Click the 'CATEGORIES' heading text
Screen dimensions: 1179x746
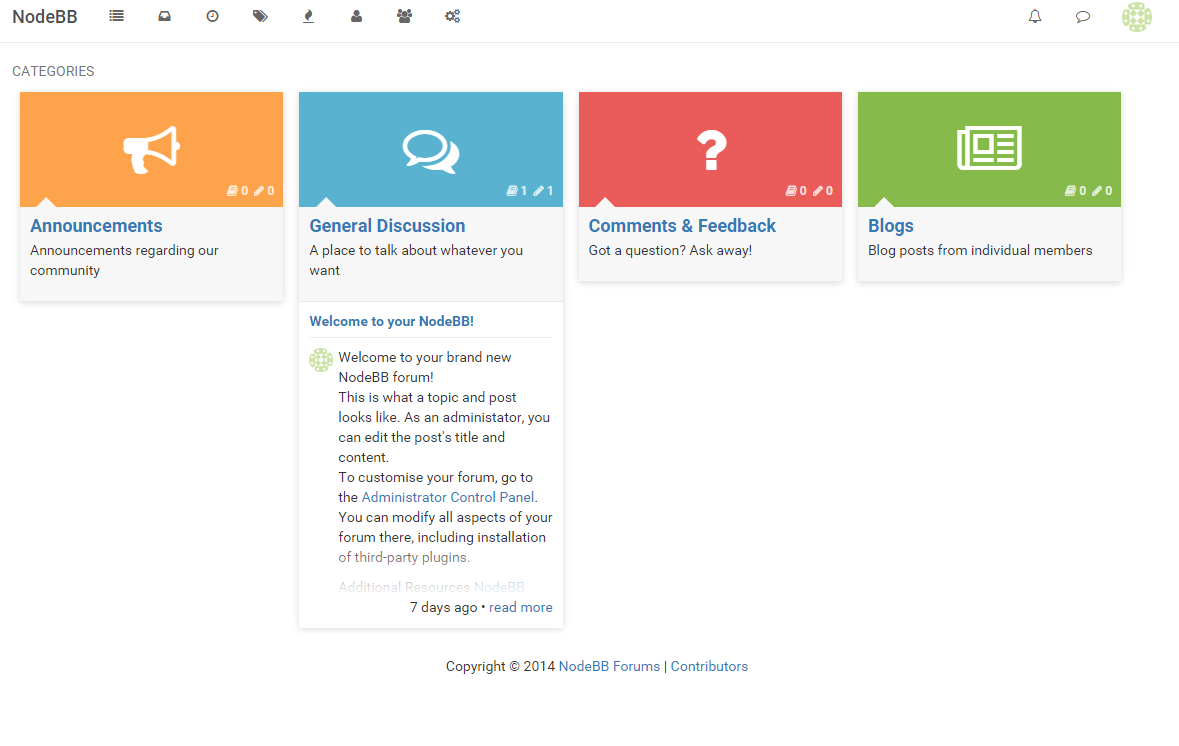click(x=53, y=71)
